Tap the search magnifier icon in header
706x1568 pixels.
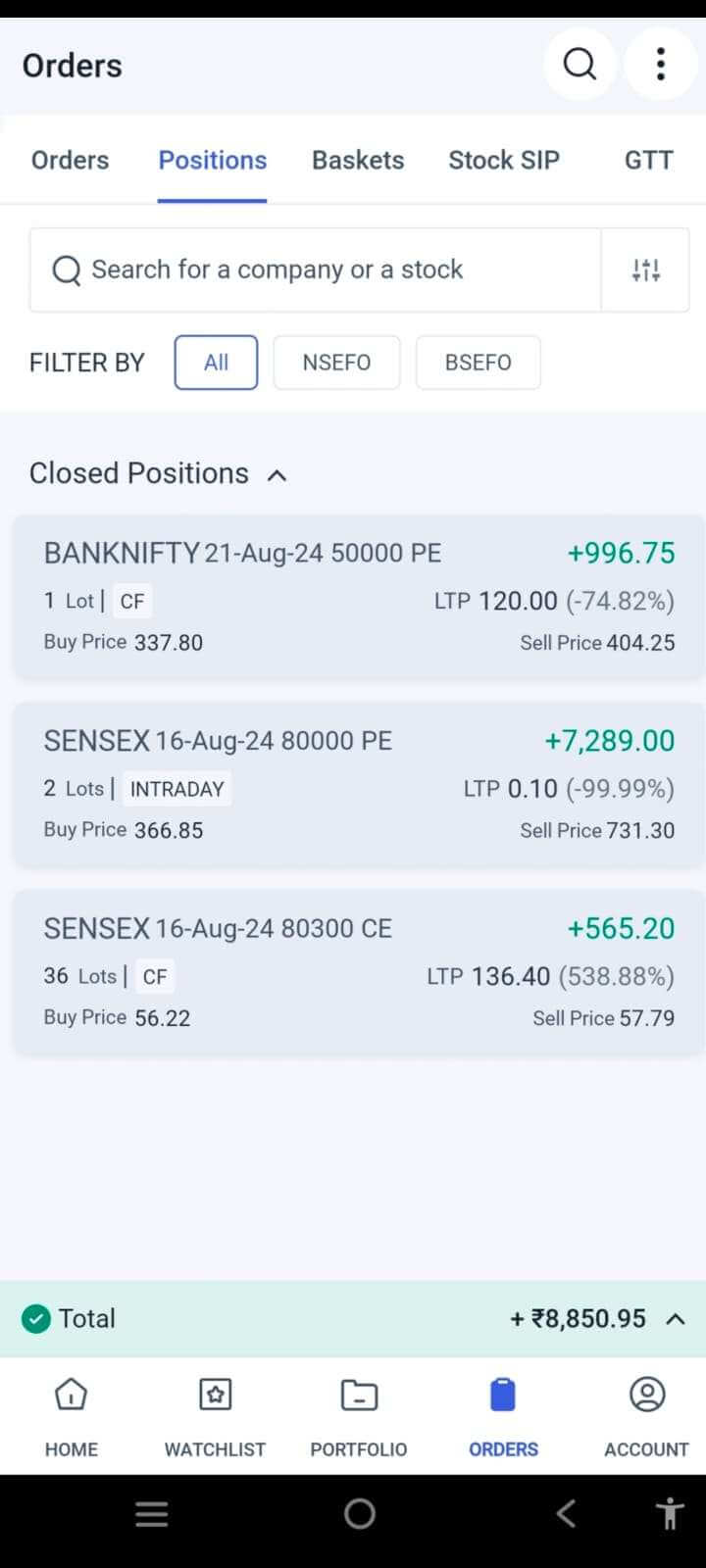point(580,65)
